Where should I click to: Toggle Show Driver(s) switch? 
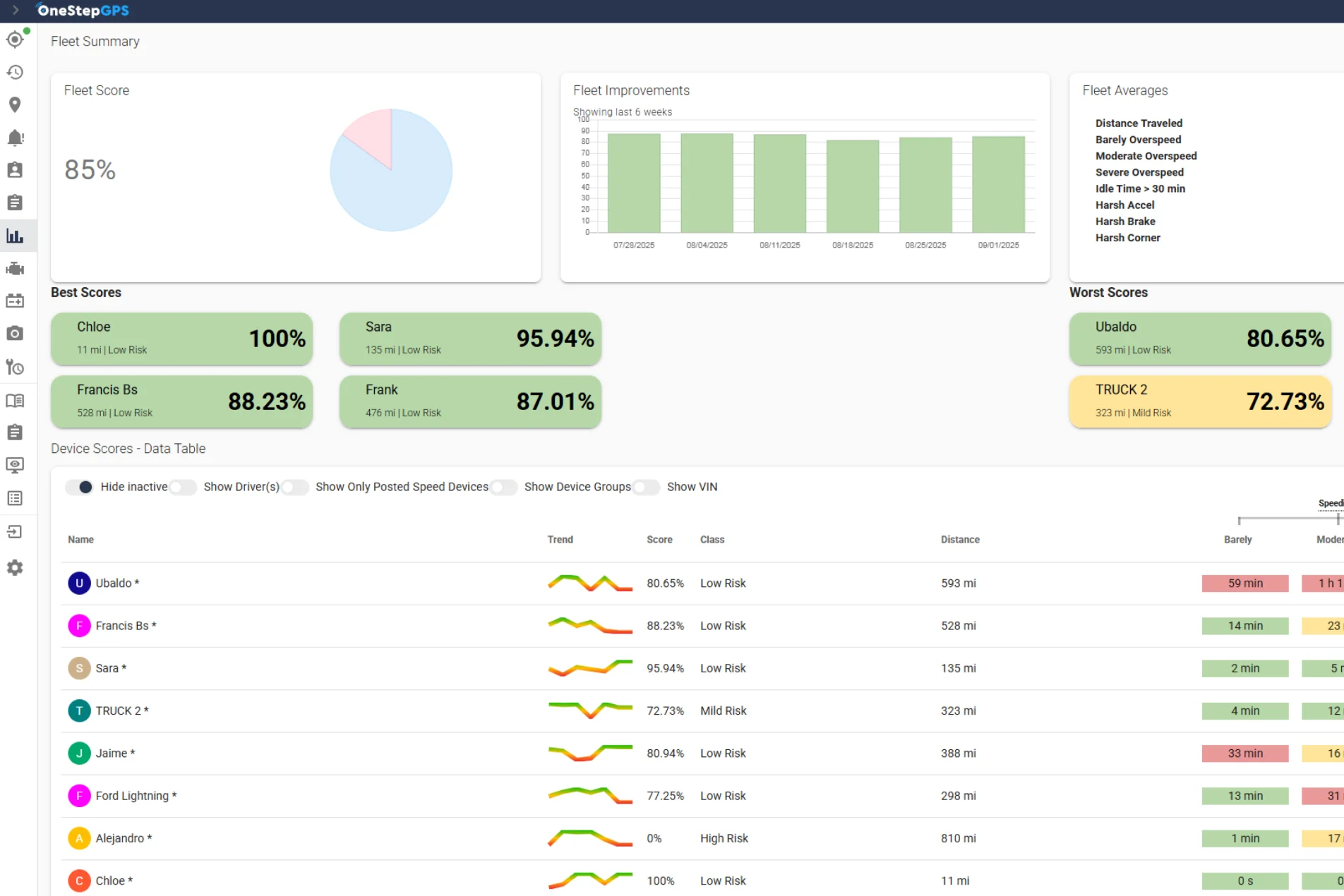[183, 487]
